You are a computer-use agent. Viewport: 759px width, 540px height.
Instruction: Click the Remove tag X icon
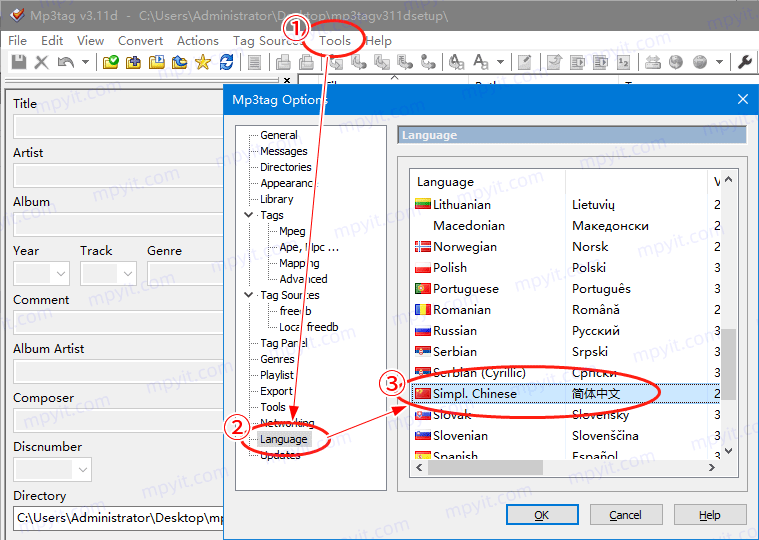point(42,62)
